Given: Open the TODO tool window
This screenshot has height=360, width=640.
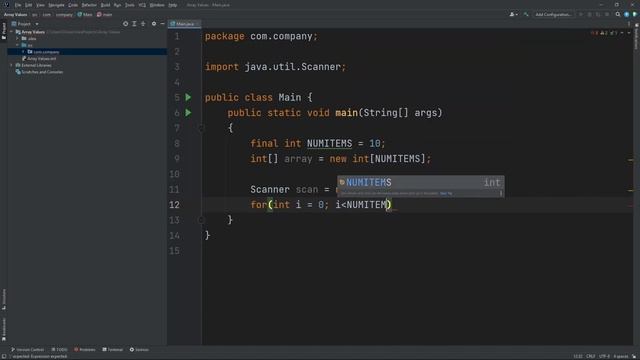Looking at the screenshot, I should click(x=60, y=350).
